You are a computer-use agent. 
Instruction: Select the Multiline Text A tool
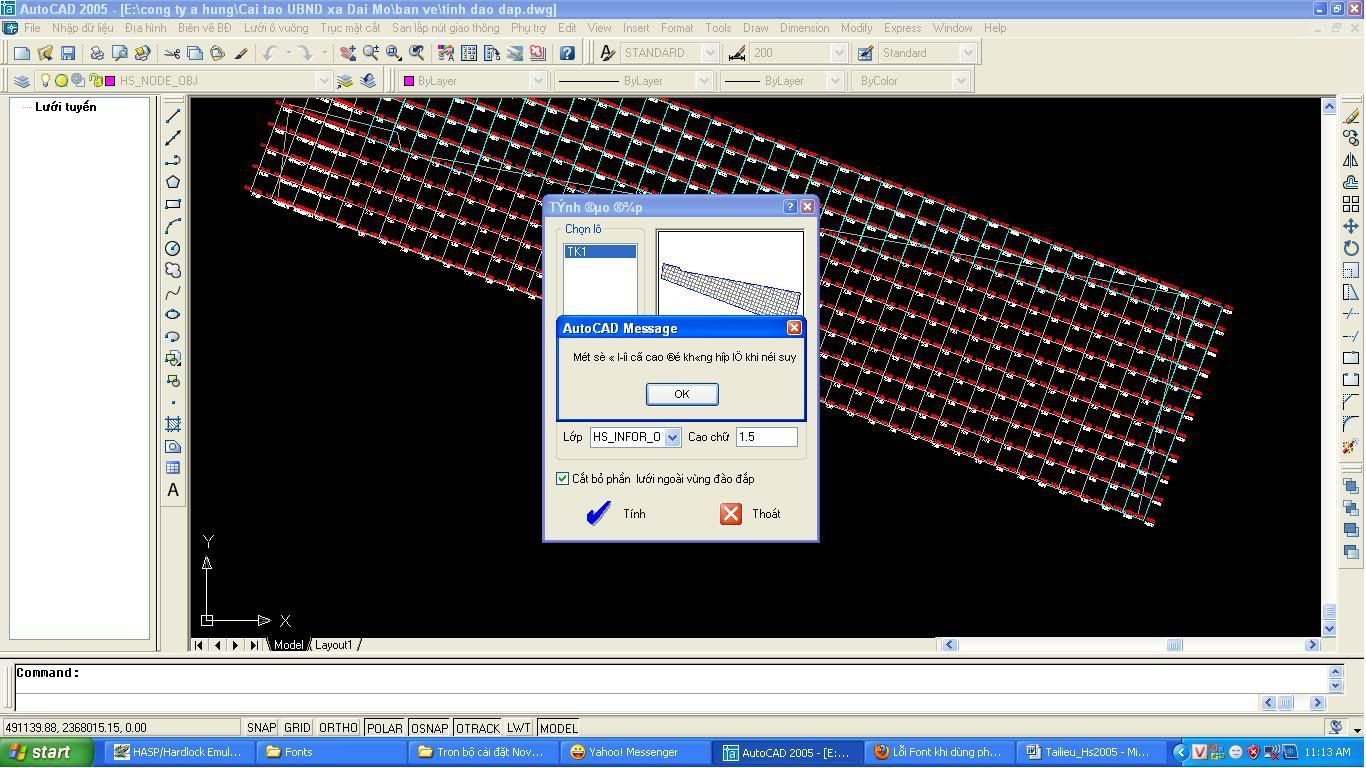click(173, 490)
